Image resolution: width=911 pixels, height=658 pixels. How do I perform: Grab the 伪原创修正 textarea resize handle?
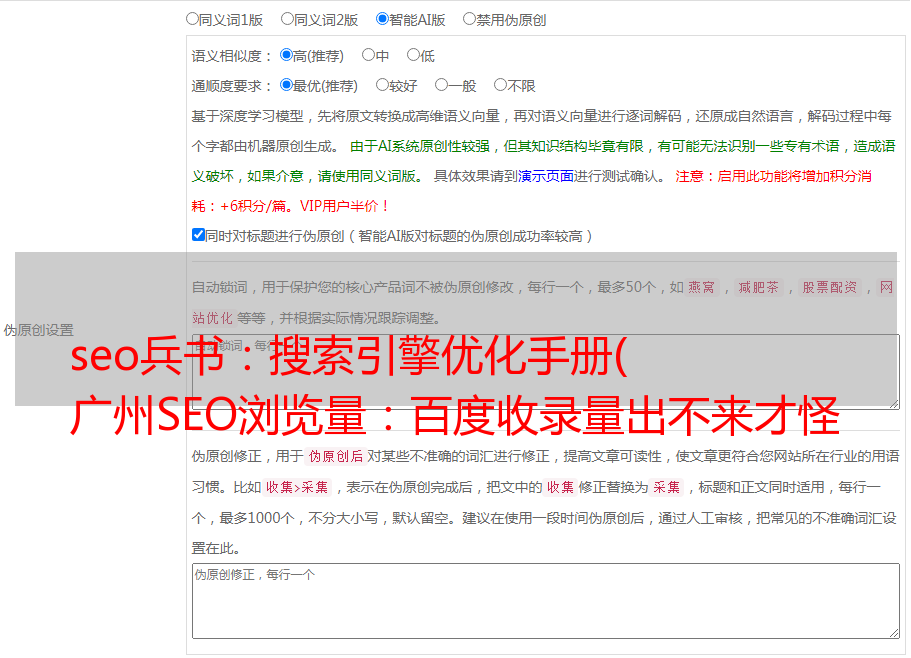click(x=894, y=634)
